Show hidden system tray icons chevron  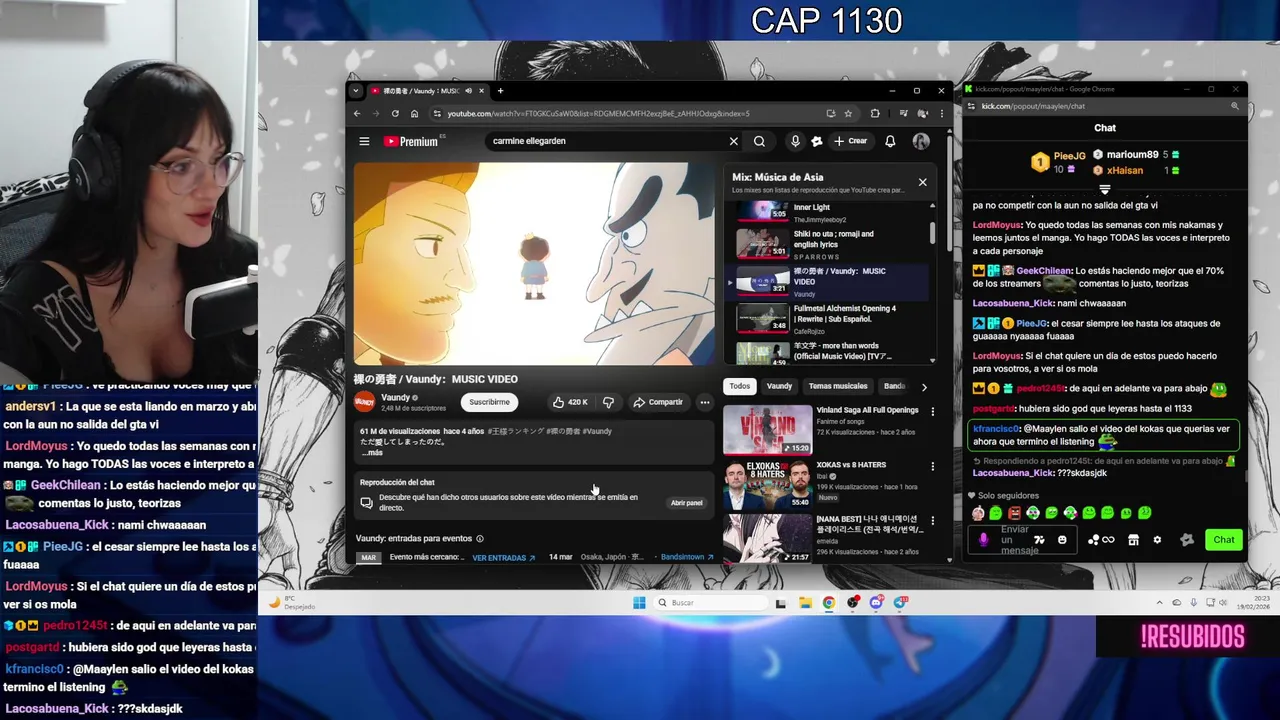click(x=1160, y=603)
